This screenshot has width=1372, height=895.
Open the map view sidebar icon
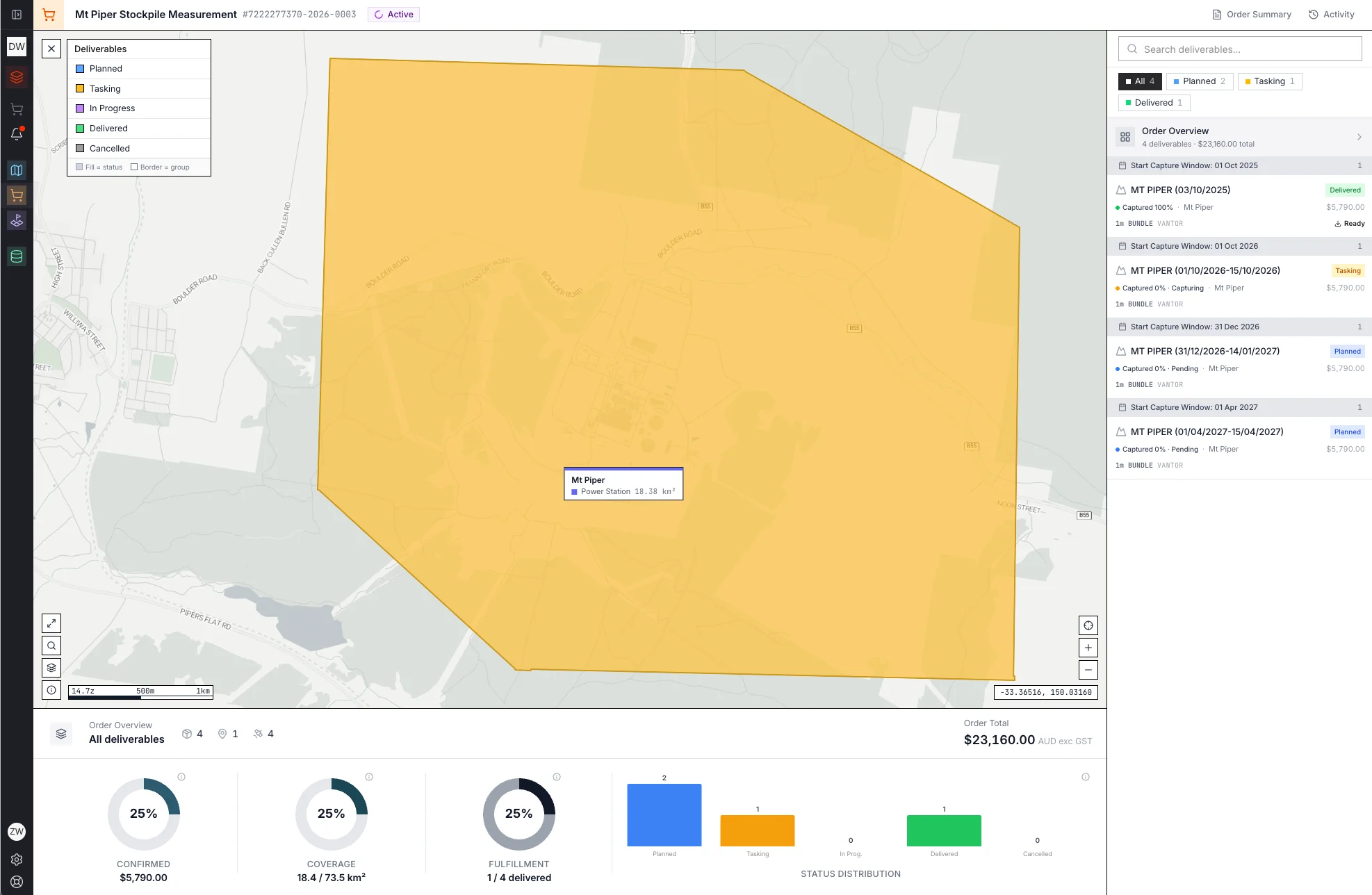click(17, 170)
